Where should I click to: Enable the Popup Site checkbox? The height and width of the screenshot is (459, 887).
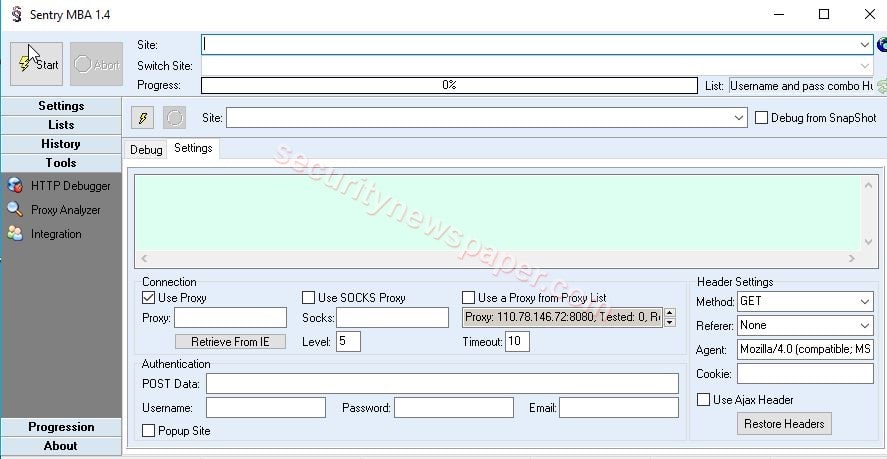point(148,431)
